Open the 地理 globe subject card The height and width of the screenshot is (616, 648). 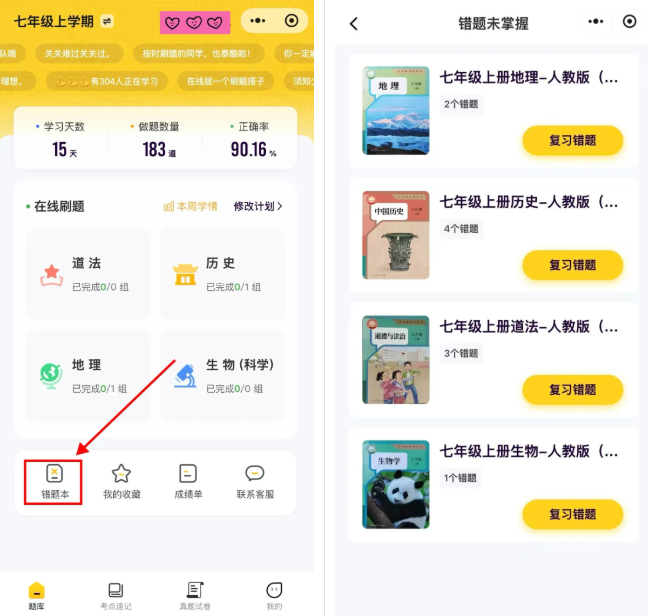tap(88, 375)
